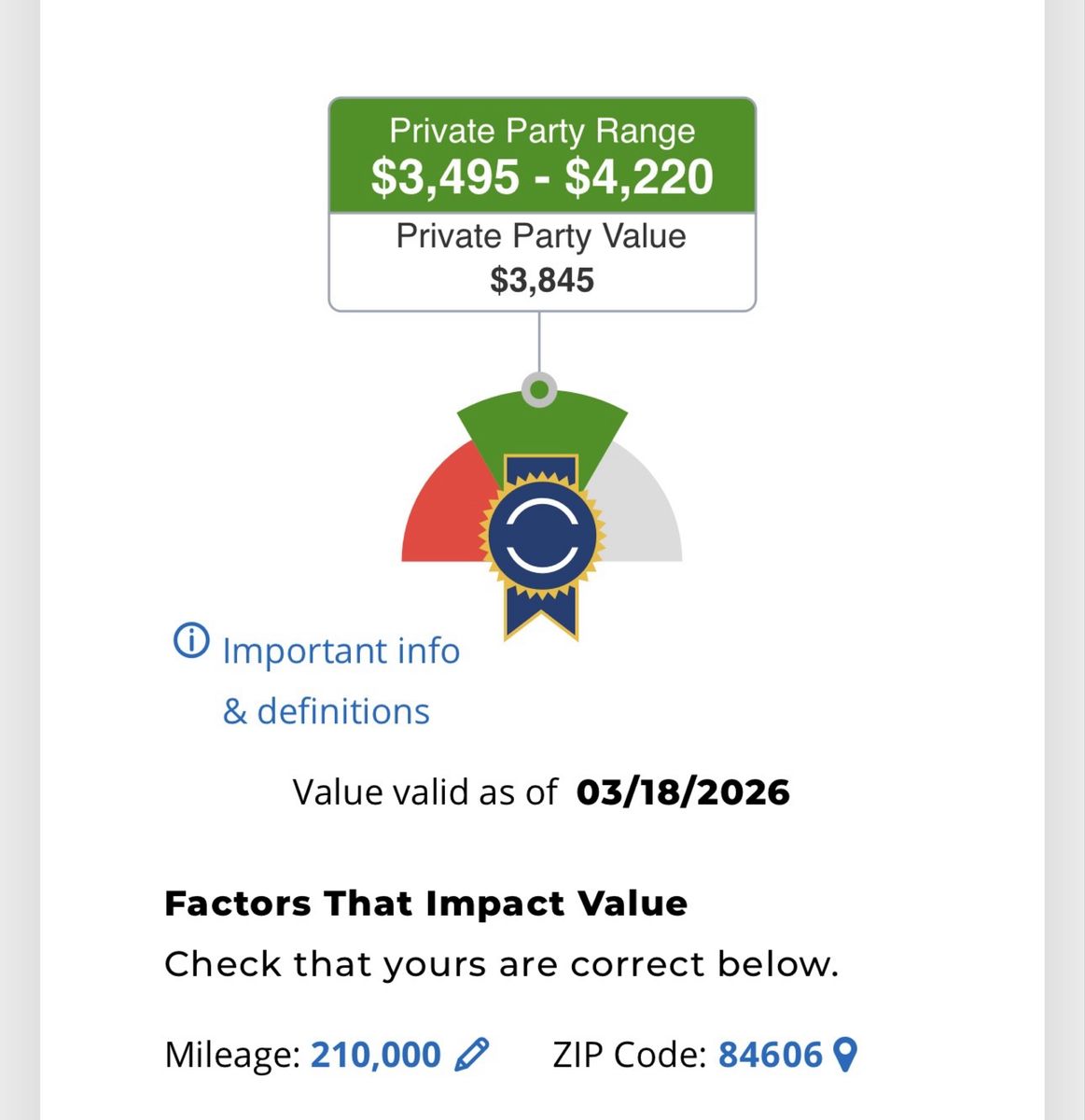The image size is (1085, 1120).
Task: Click the gray circle gauge pointer marker
Action: [539, 389]
